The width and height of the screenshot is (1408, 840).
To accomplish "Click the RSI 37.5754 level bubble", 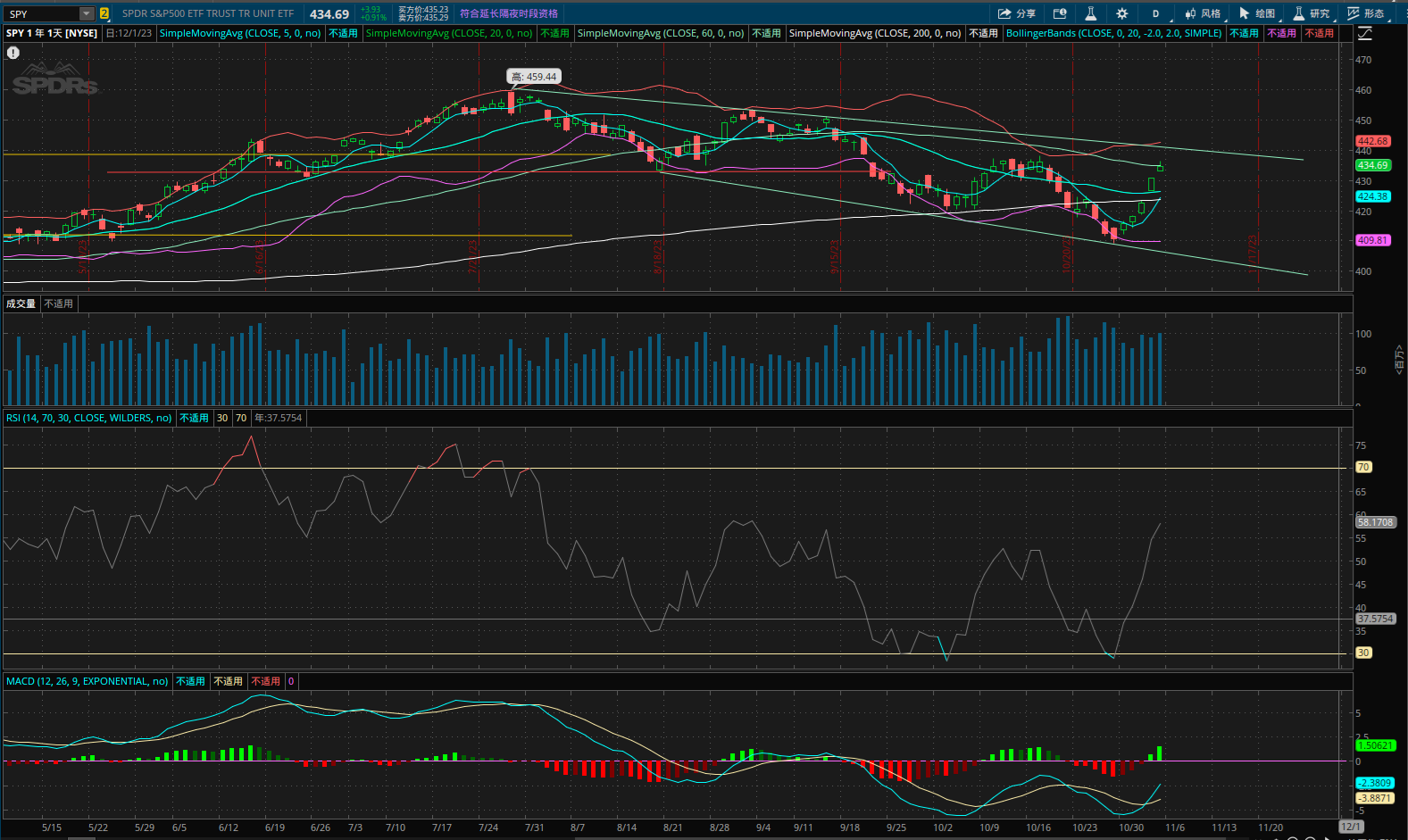I will click(x=1375, y=619).
